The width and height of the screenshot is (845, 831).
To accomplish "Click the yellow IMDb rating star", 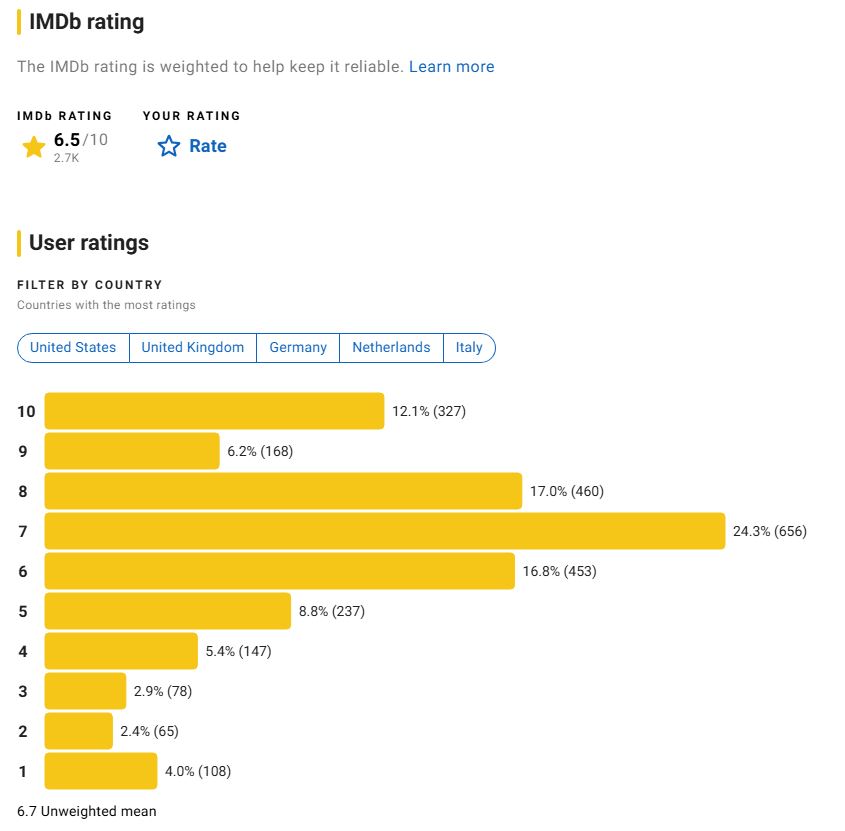I will point(33,147).
